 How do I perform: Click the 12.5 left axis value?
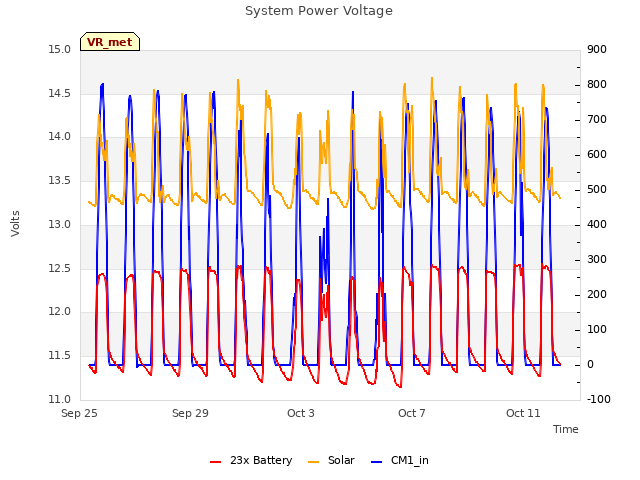[60, 268]
